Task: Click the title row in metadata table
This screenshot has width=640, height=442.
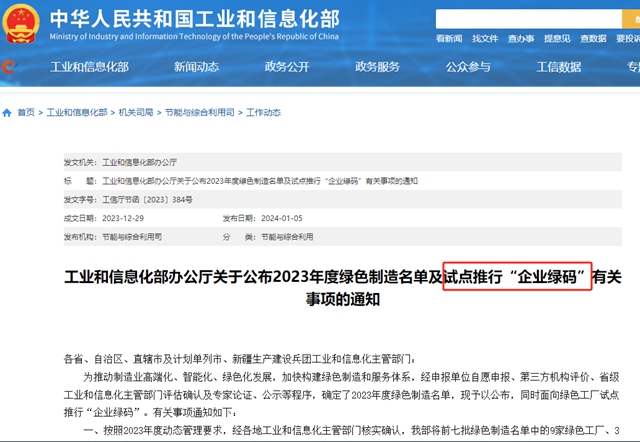Action: pyautogui.click(x=342, y=181)
